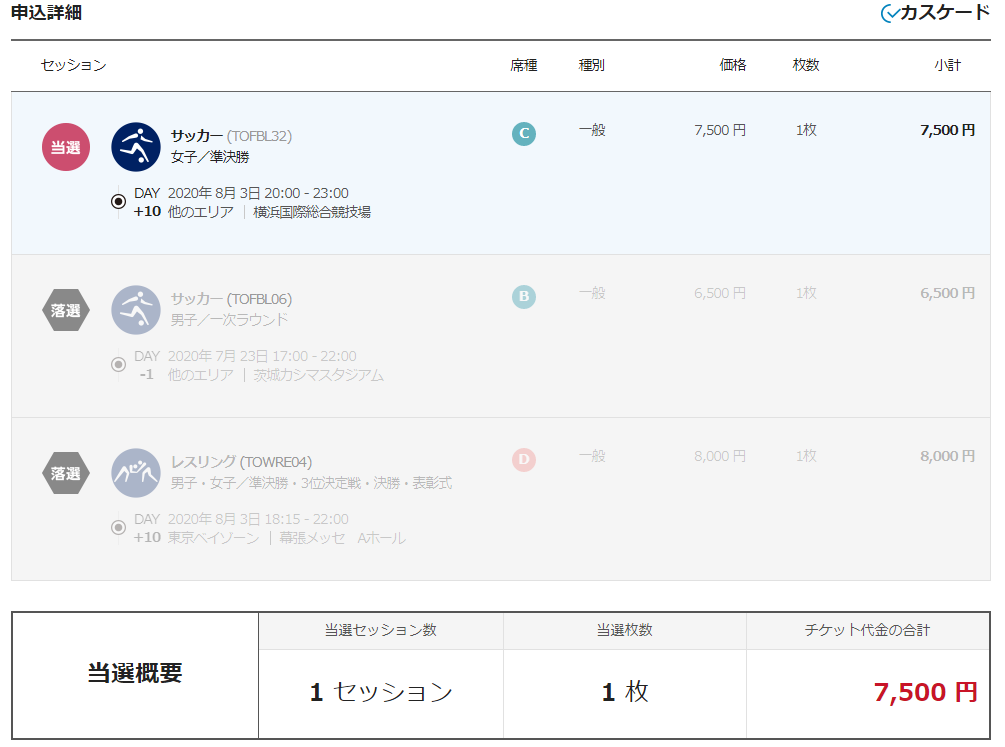Select the wrestling session radio button

point(119,528)
